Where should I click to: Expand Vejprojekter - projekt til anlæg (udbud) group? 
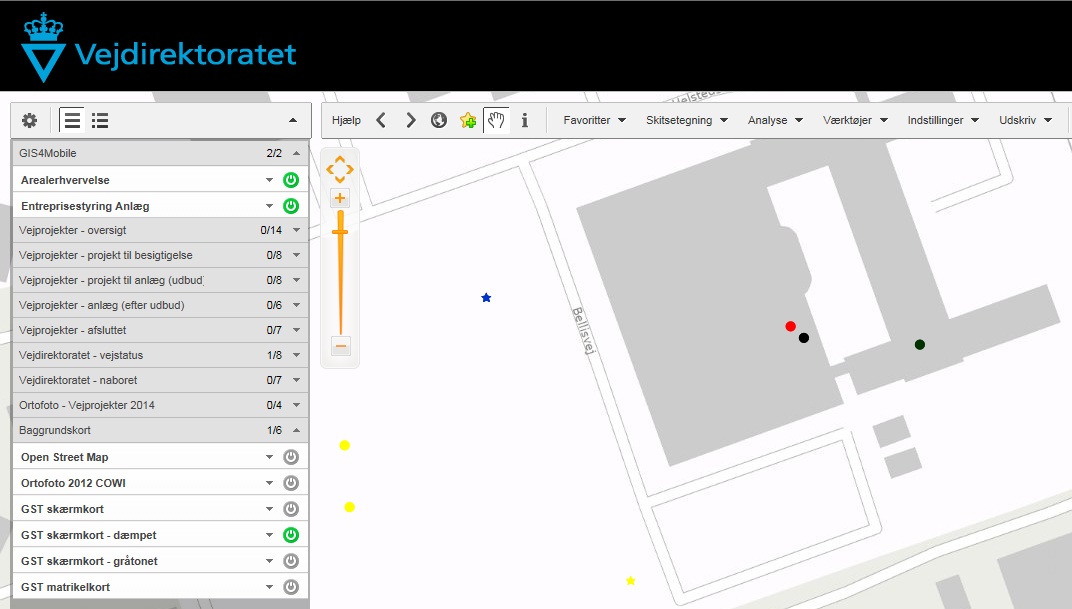point(296,280)
